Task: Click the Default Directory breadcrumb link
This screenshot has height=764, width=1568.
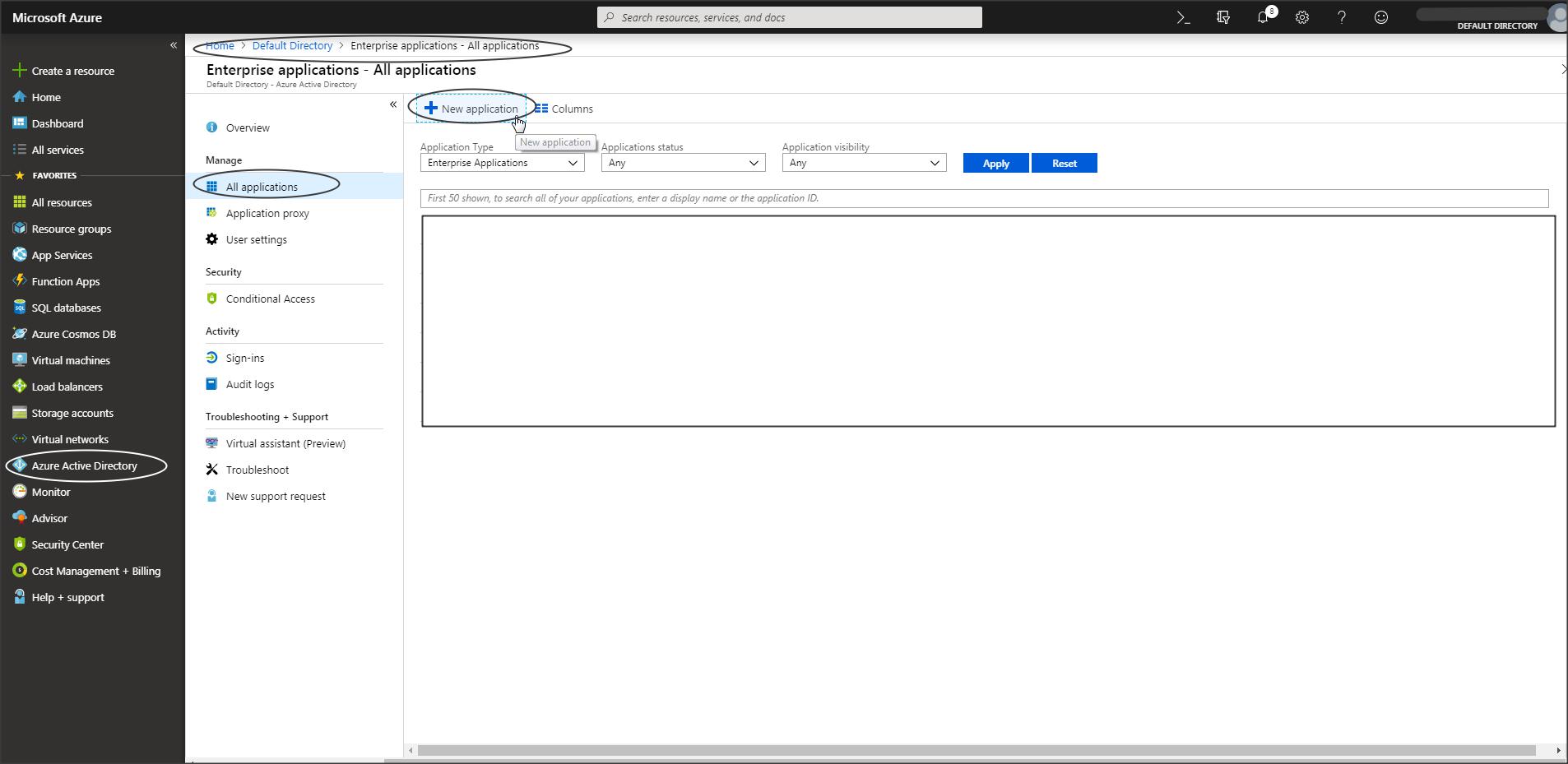Action: 292,45
